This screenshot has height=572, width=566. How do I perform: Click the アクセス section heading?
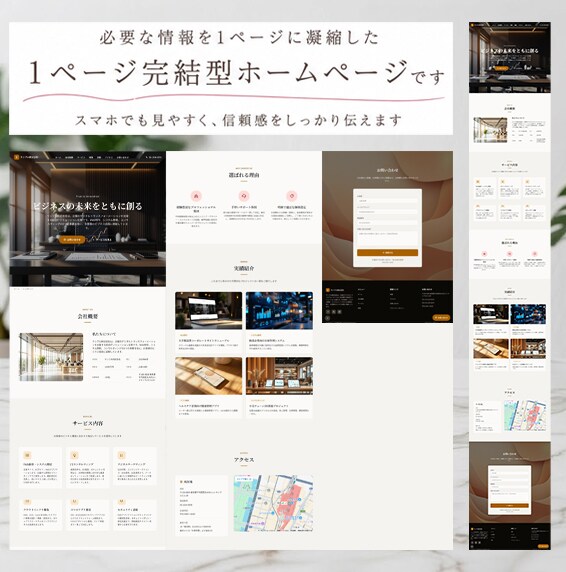point(244,460)
